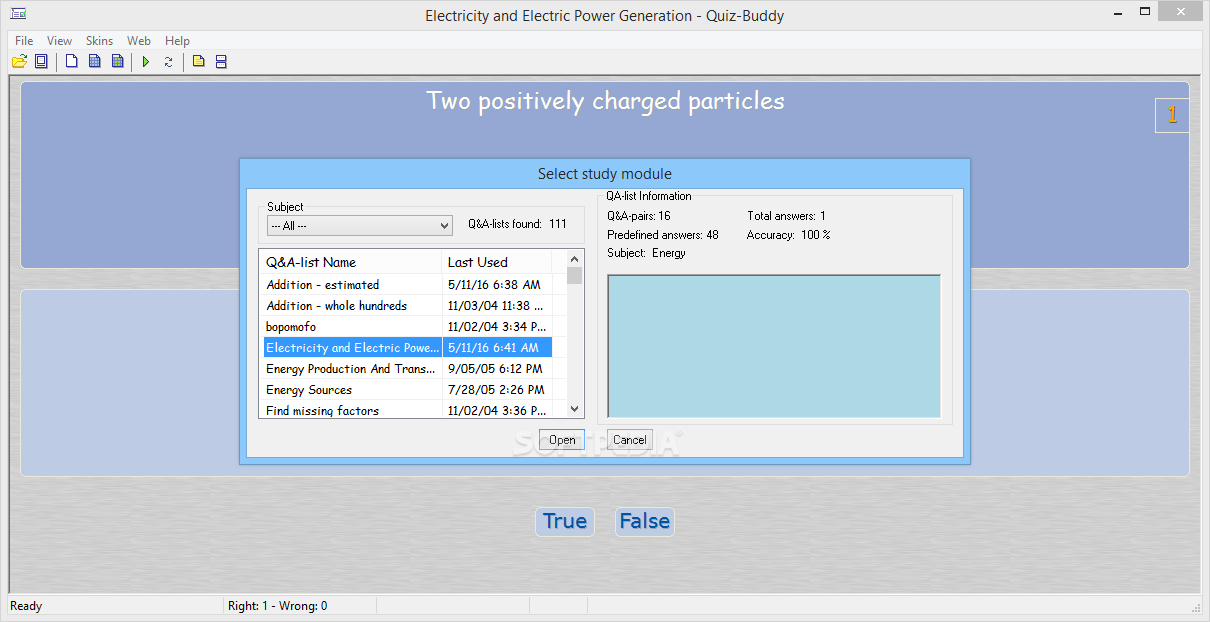Click the list scrollbar's up arrow
This screenshot has height=622, width=1210.
(x=574, y=258)
